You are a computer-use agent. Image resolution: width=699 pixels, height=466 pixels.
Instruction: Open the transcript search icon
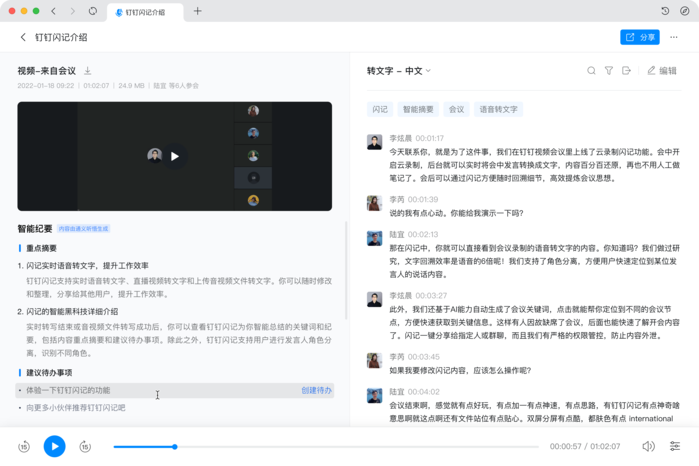point(591,70)
